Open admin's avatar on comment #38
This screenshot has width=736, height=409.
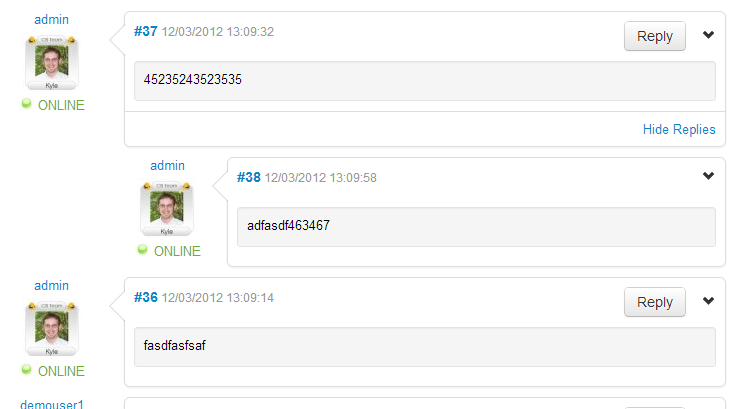click(x=167, y=209)
